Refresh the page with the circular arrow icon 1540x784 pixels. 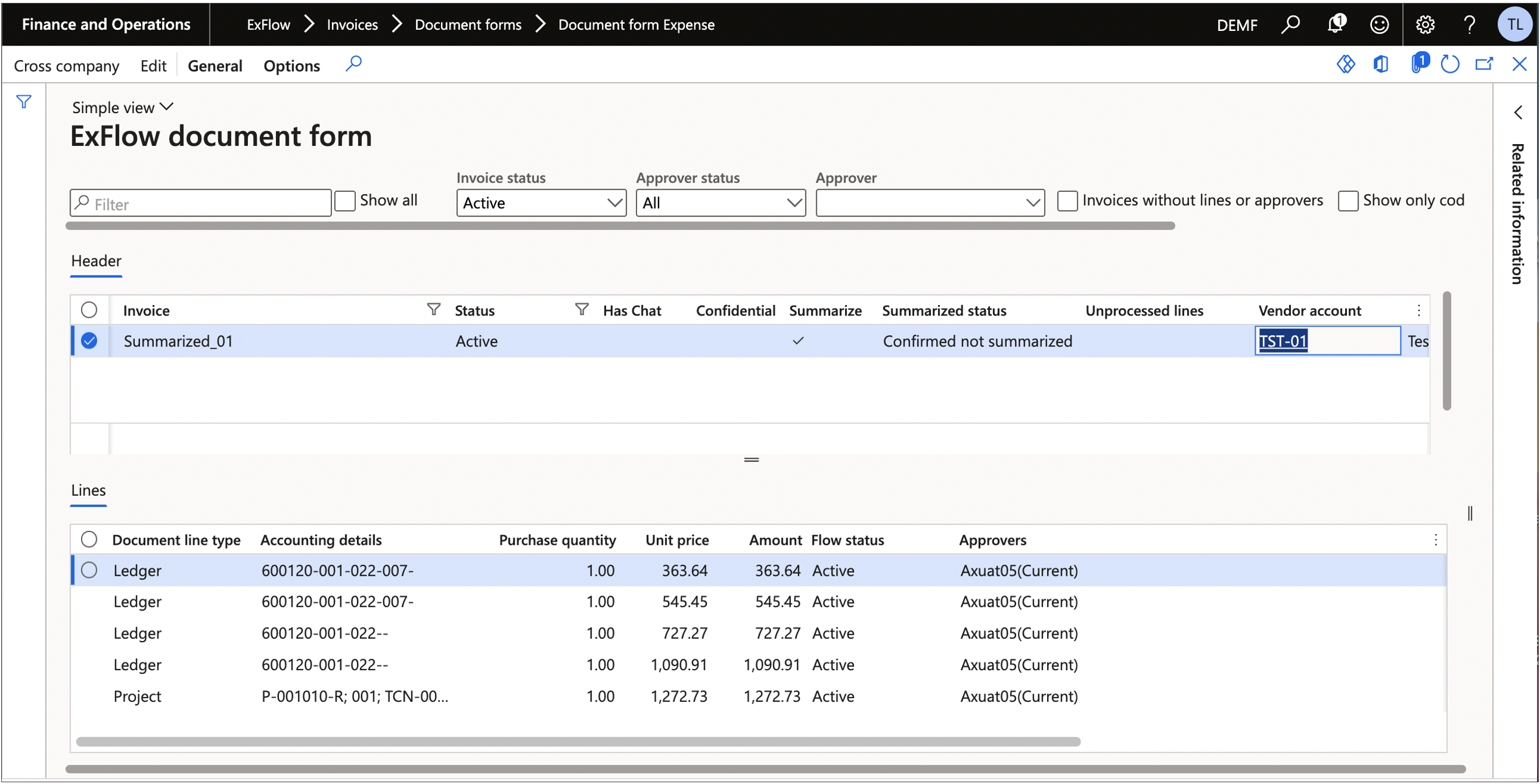1451,64
